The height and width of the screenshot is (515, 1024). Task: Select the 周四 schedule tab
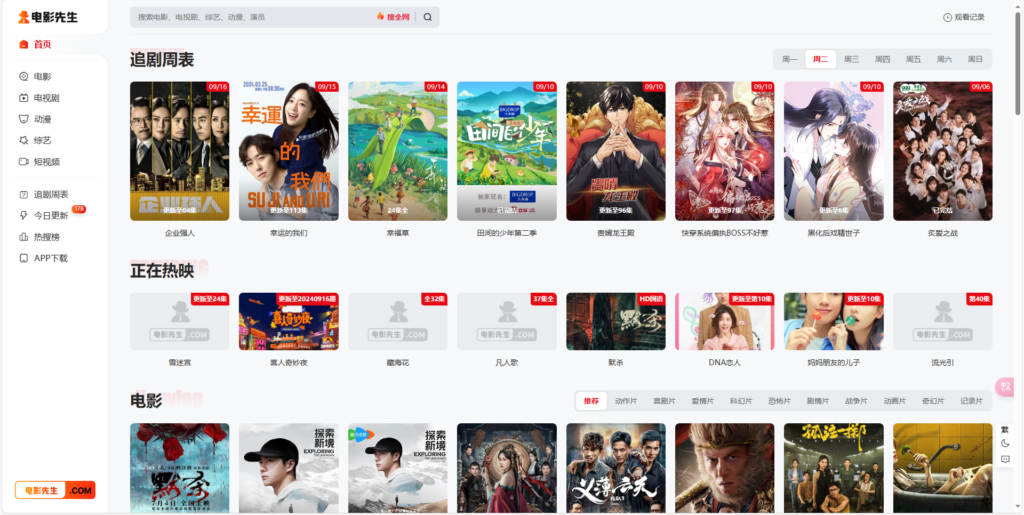pyautogui.click(x=882, y=59)
